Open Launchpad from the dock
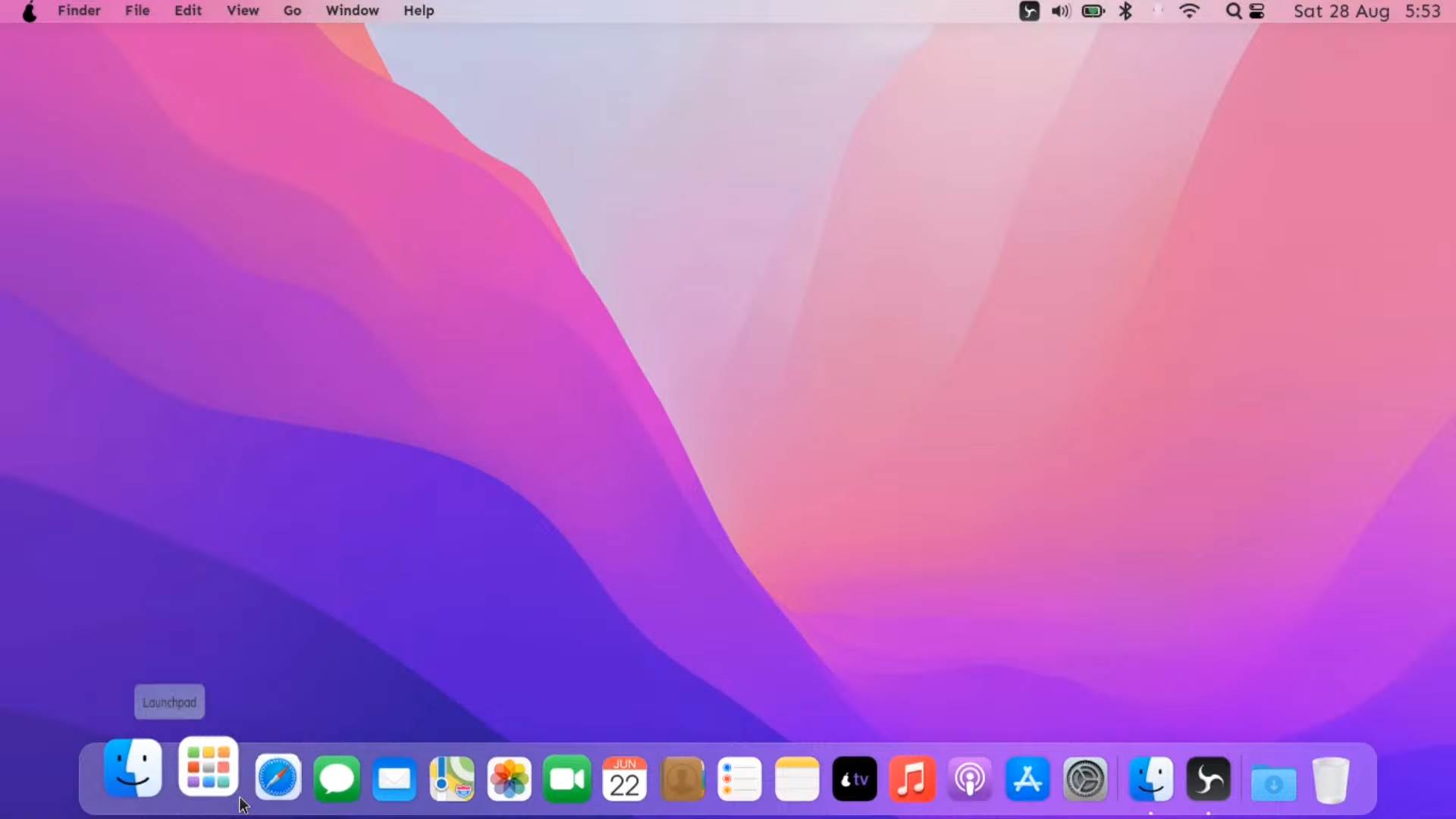 coord(208,767)
